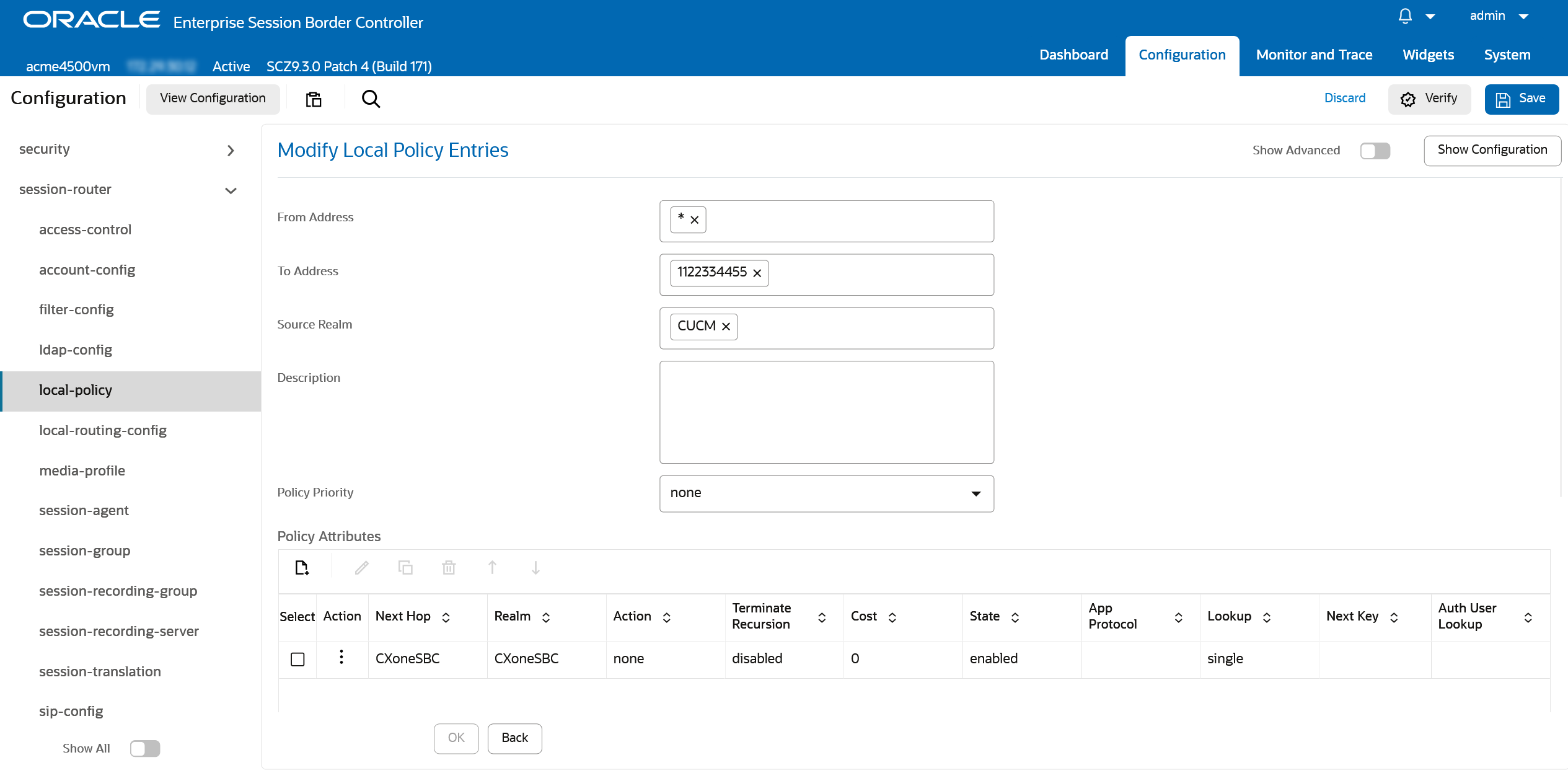Click the Discard link

[x=1345, y=99]
